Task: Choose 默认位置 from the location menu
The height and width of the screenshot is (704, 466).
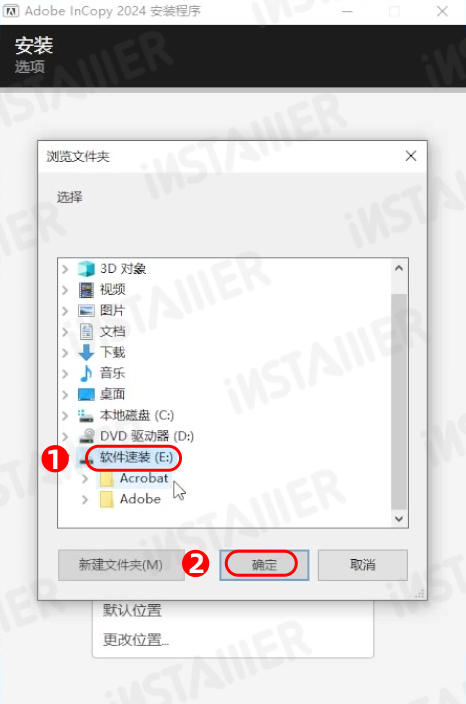Action: click(x=132, y=610)
